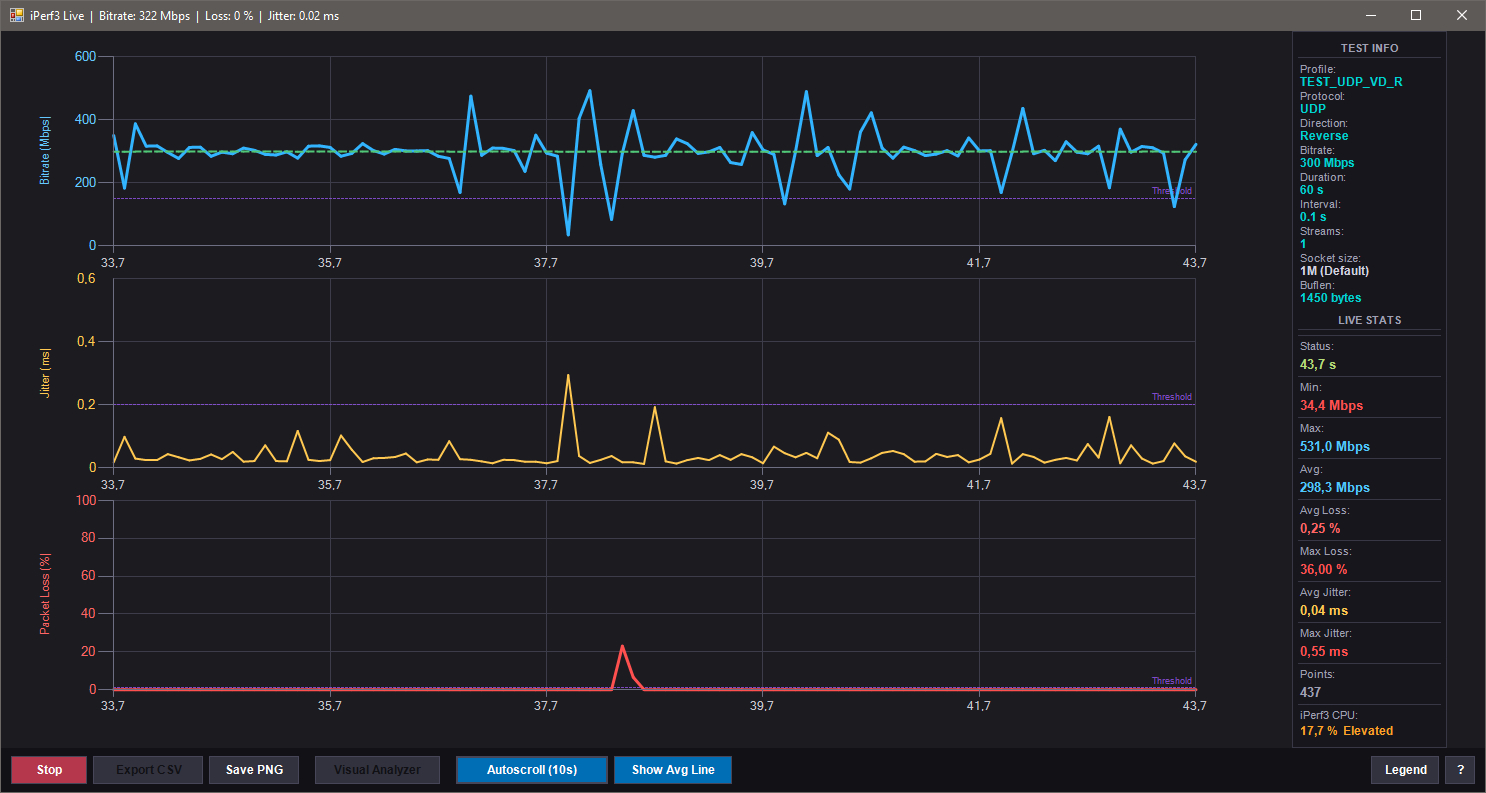The width and height of the screenshot is (1486, 793).
Task: Click the iPerf3 Live app icon in title bar
Action: click(x=17, y=15)
